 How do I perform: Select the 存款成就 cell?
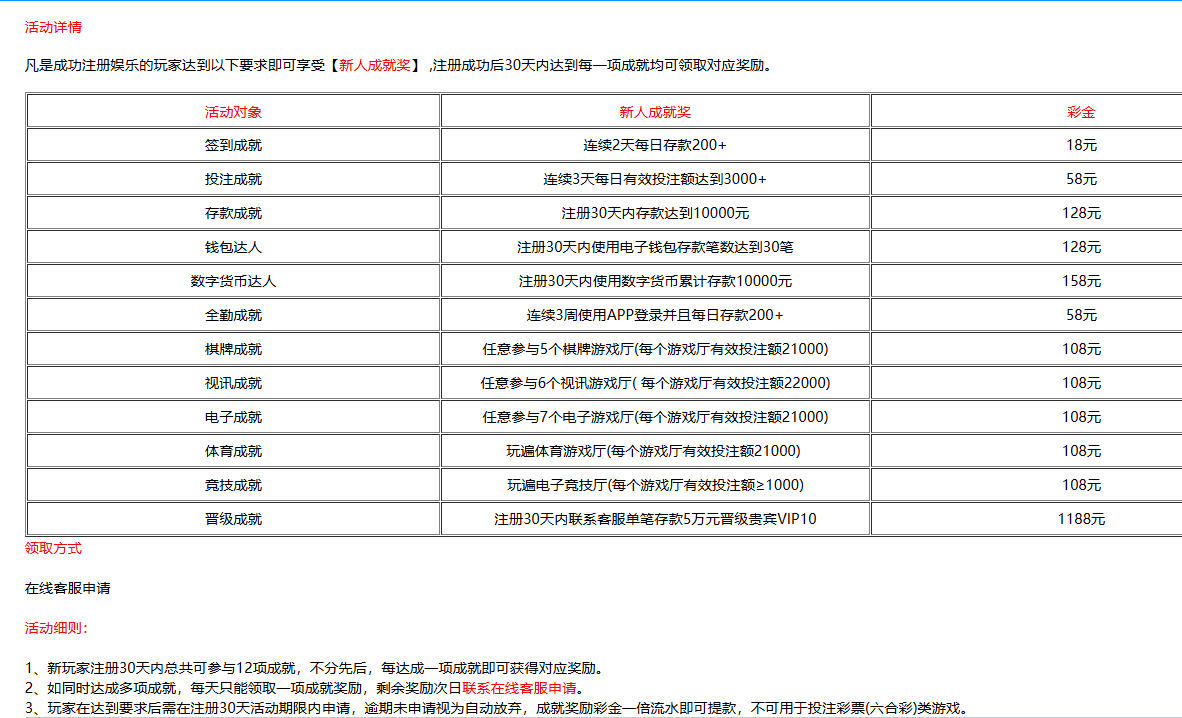click(233, 213)
